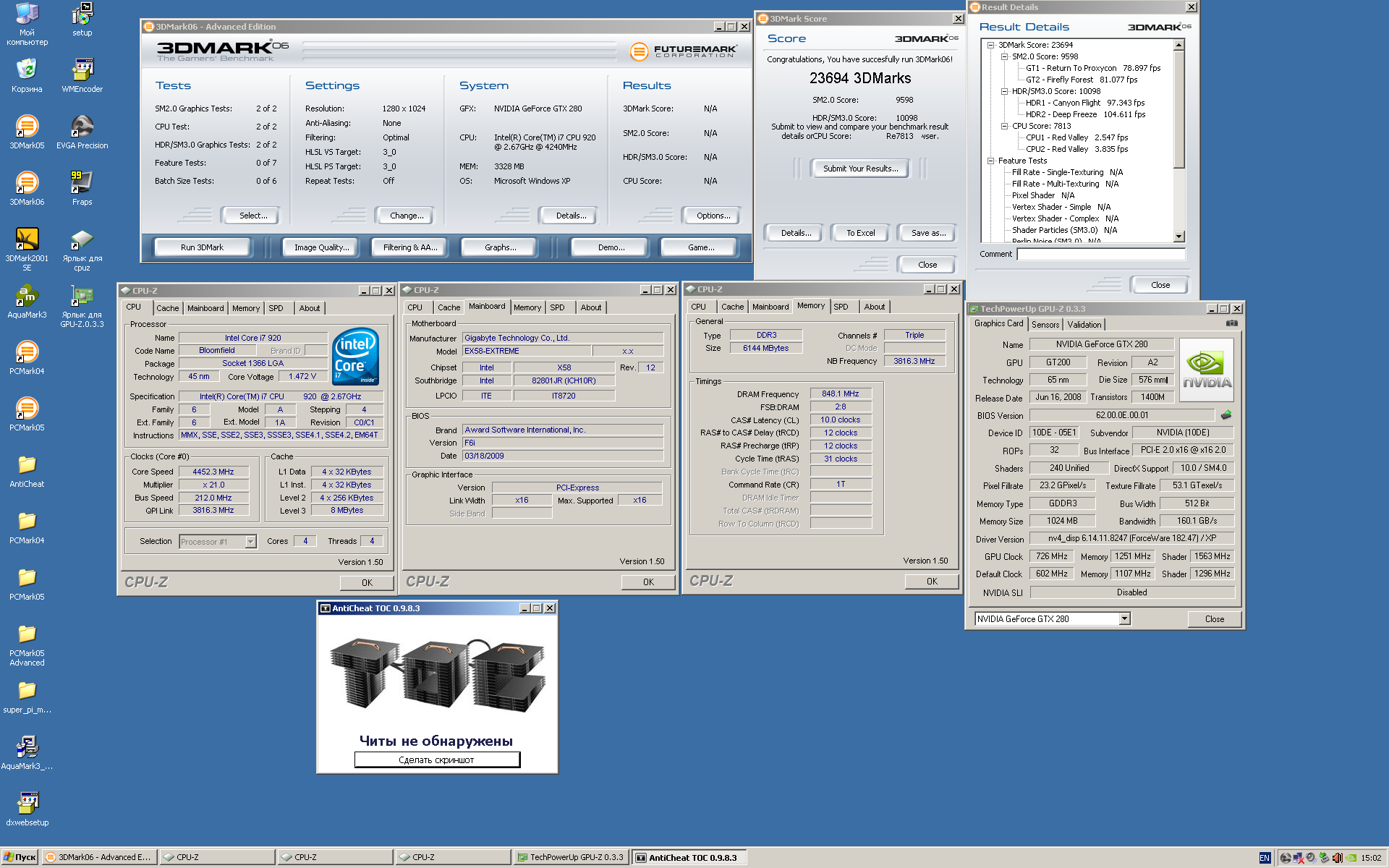Launch WMEncoder from the desktop

point(82,75)
